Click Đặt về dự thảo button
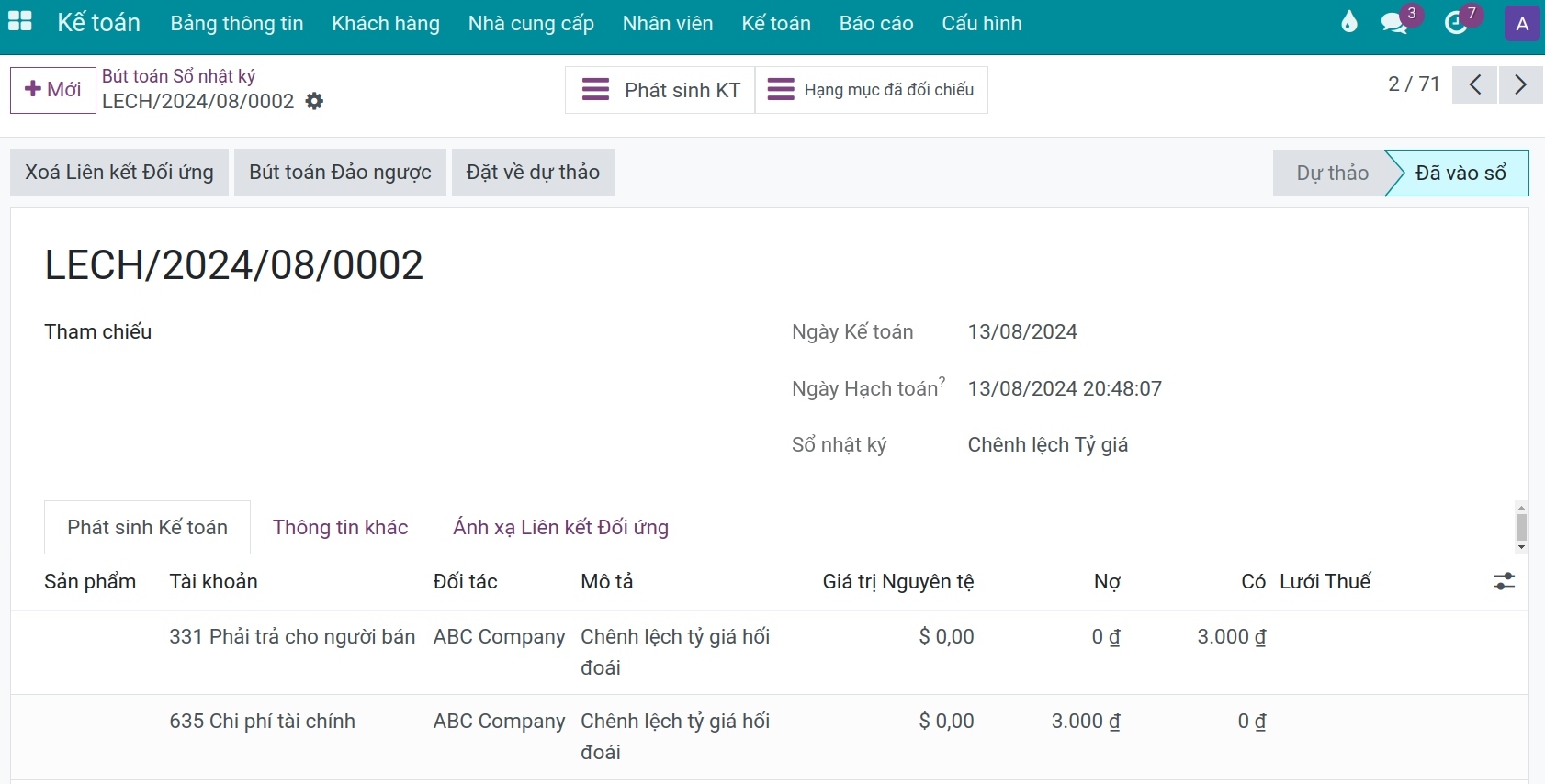The image size is (1545, 784). click(533, 173)
